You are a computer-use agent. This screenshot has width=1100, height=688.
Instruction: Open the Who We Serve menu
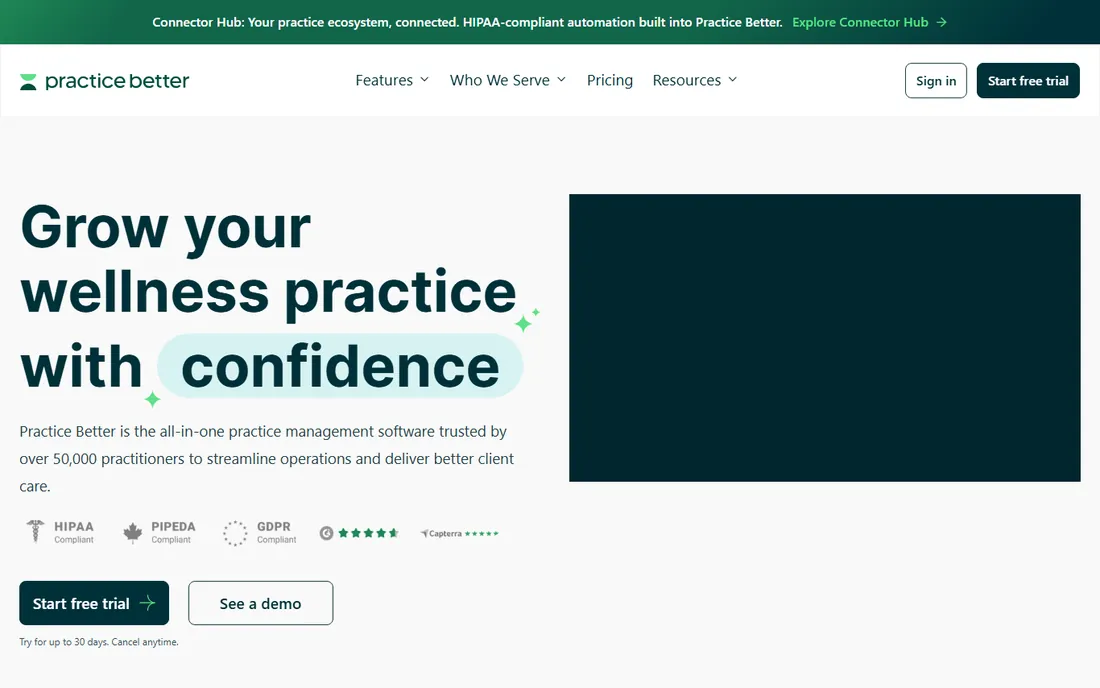pyautogui.click(x=508, y=80)
